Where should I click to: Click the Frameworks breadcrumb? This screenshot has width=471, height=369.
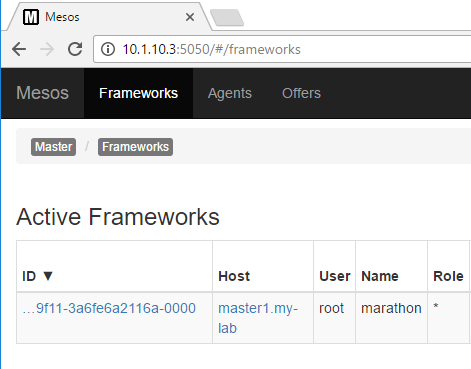[x=135, y=147]
